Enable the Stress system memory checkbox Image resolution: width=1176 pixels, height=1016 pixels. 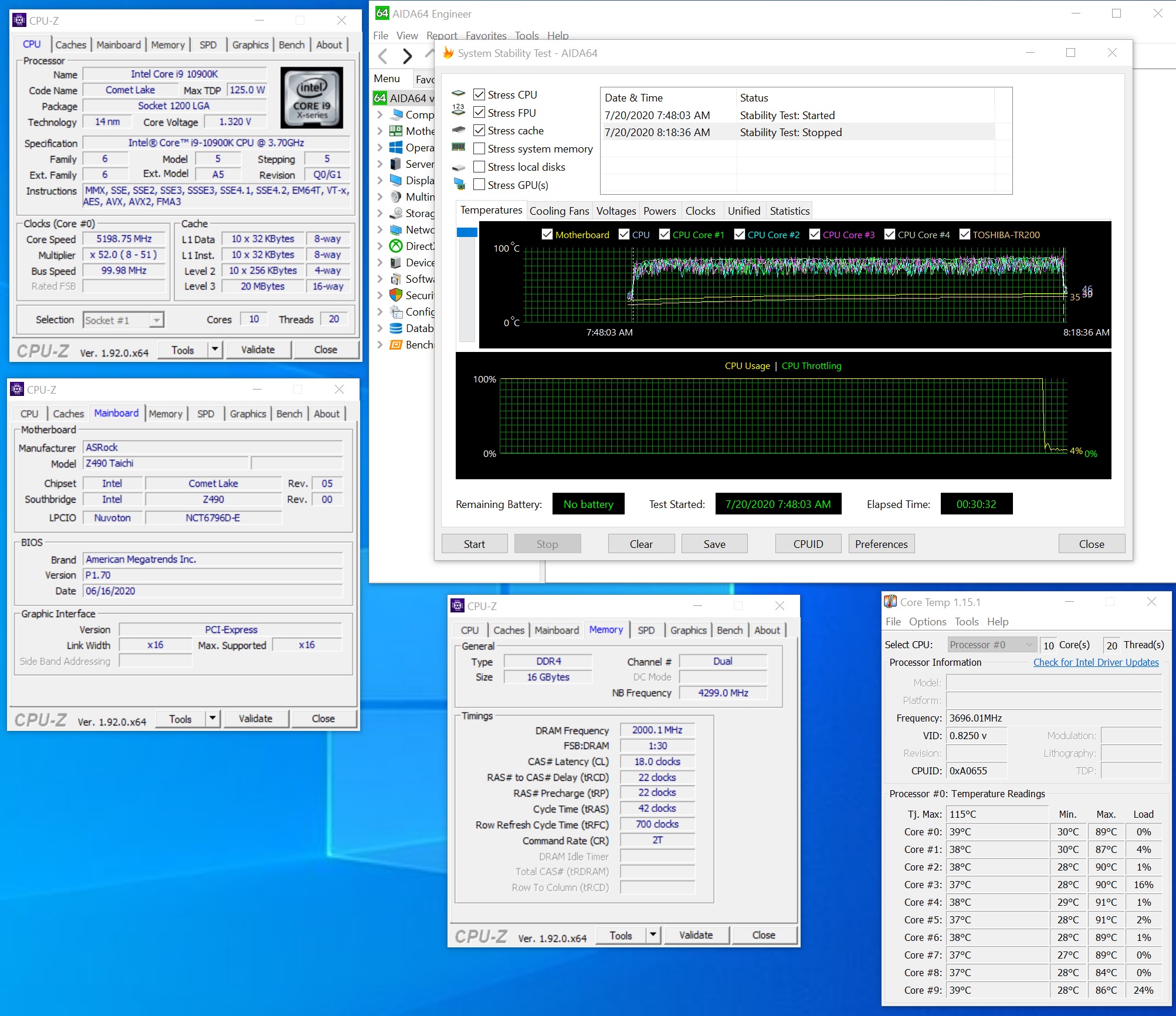[479, 148]
